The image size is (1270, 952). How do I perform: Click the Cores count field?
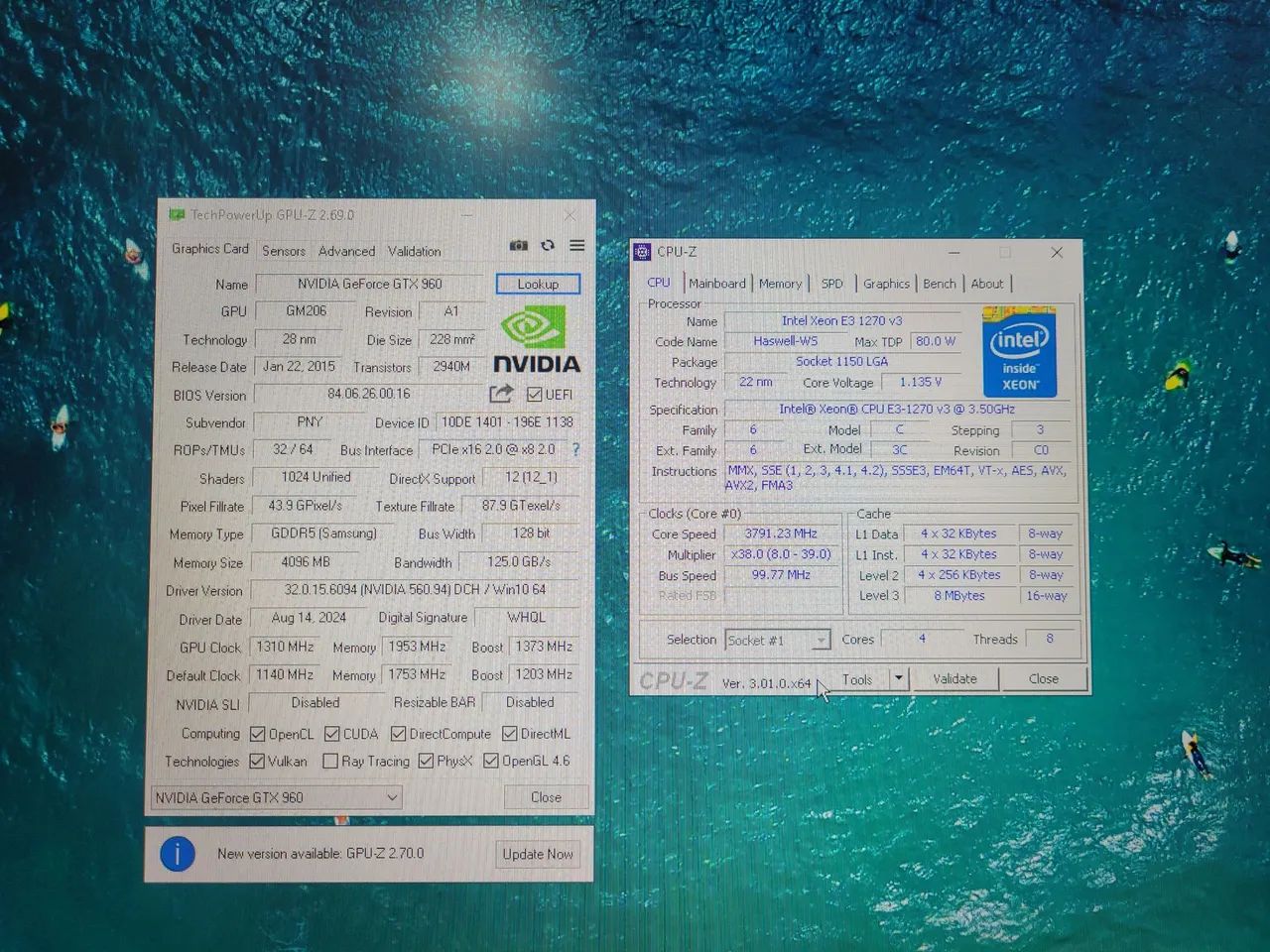point(922,640)
